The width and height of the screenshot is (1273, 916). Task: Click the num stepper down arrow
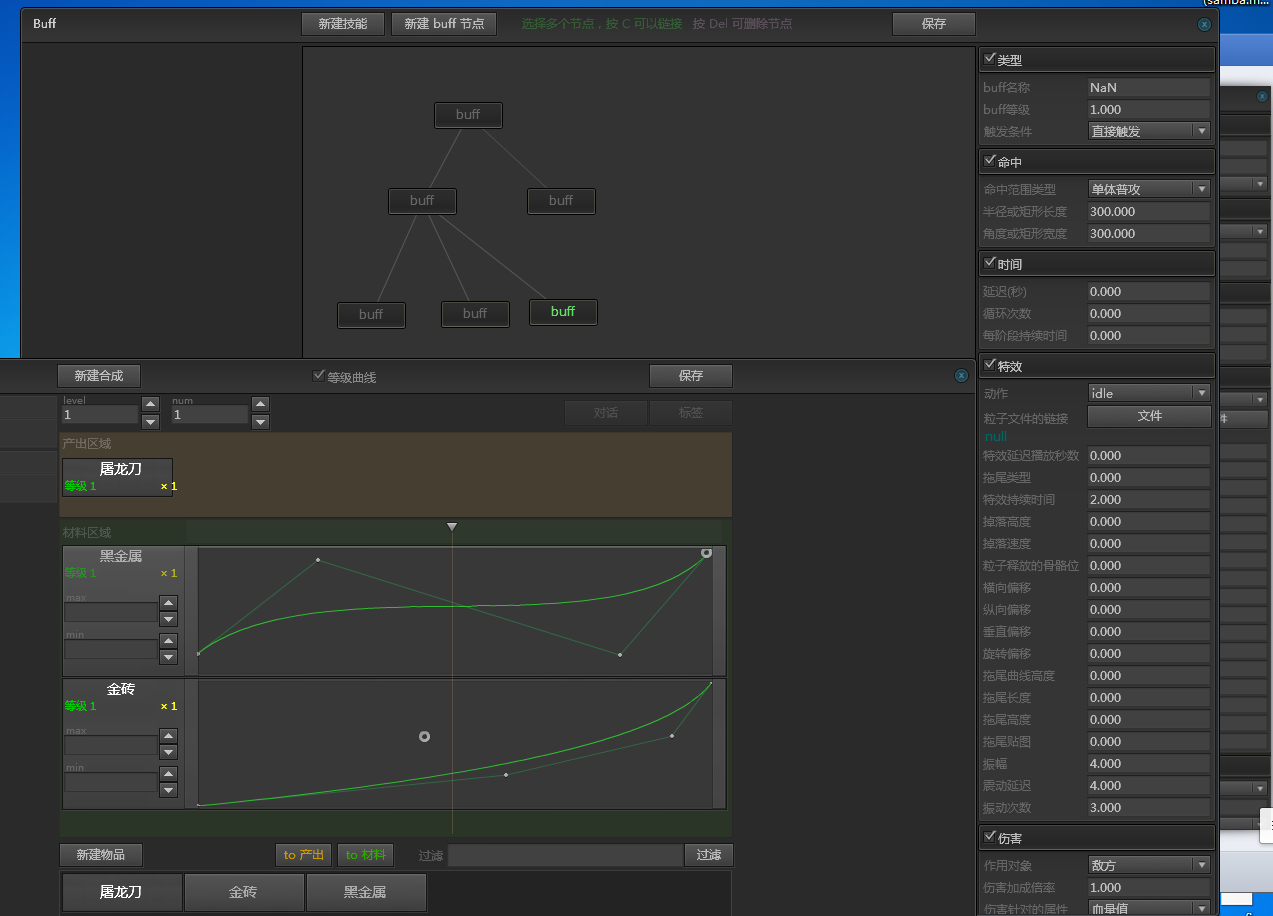pos(260,422)
